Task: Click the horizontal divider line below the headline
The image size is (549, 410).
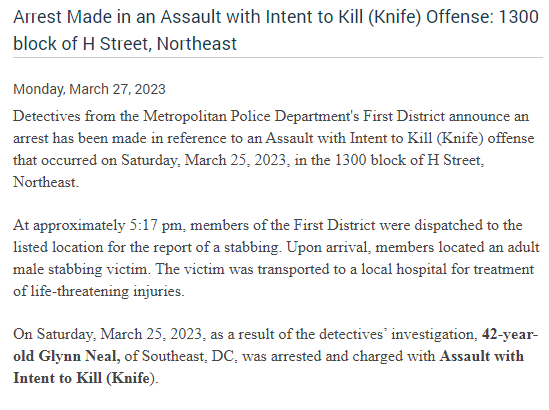Action: click(278, 57)
